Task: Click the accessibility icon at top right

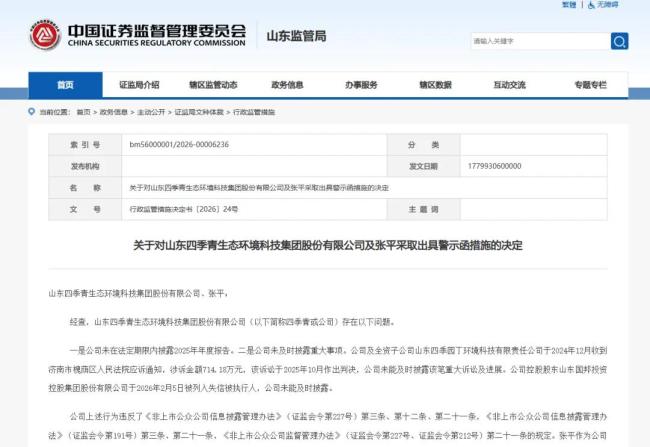Action: pyautogui.click(x=591, y=5)
